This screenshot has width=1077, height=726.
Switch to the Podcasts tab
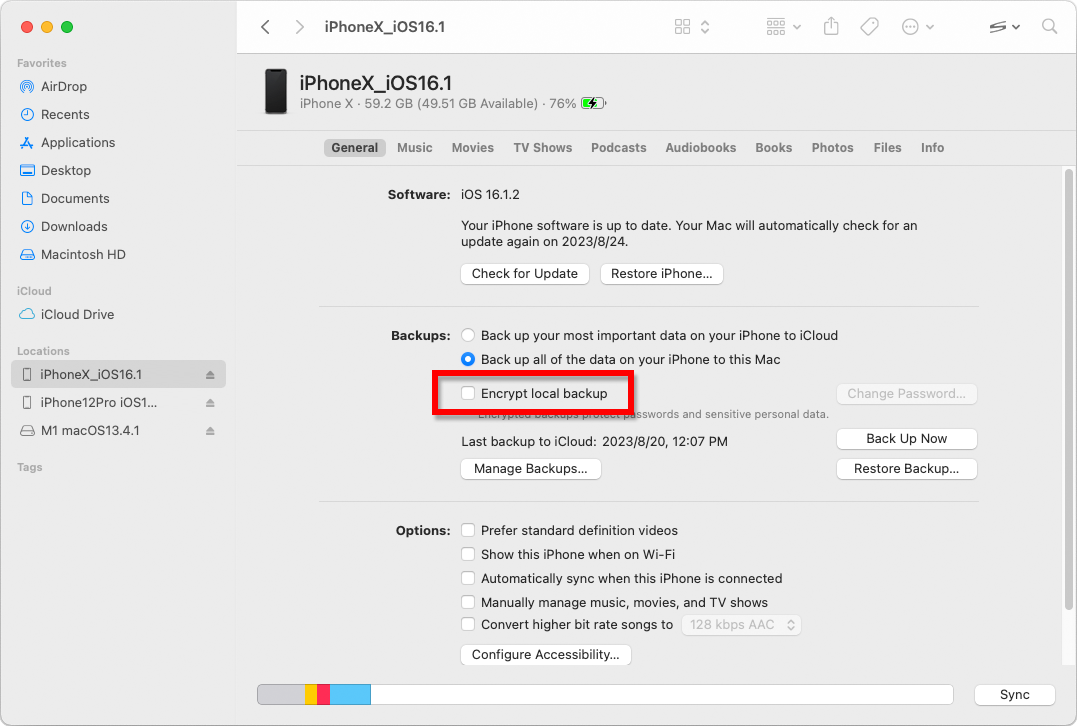click(x=618, y=148)
